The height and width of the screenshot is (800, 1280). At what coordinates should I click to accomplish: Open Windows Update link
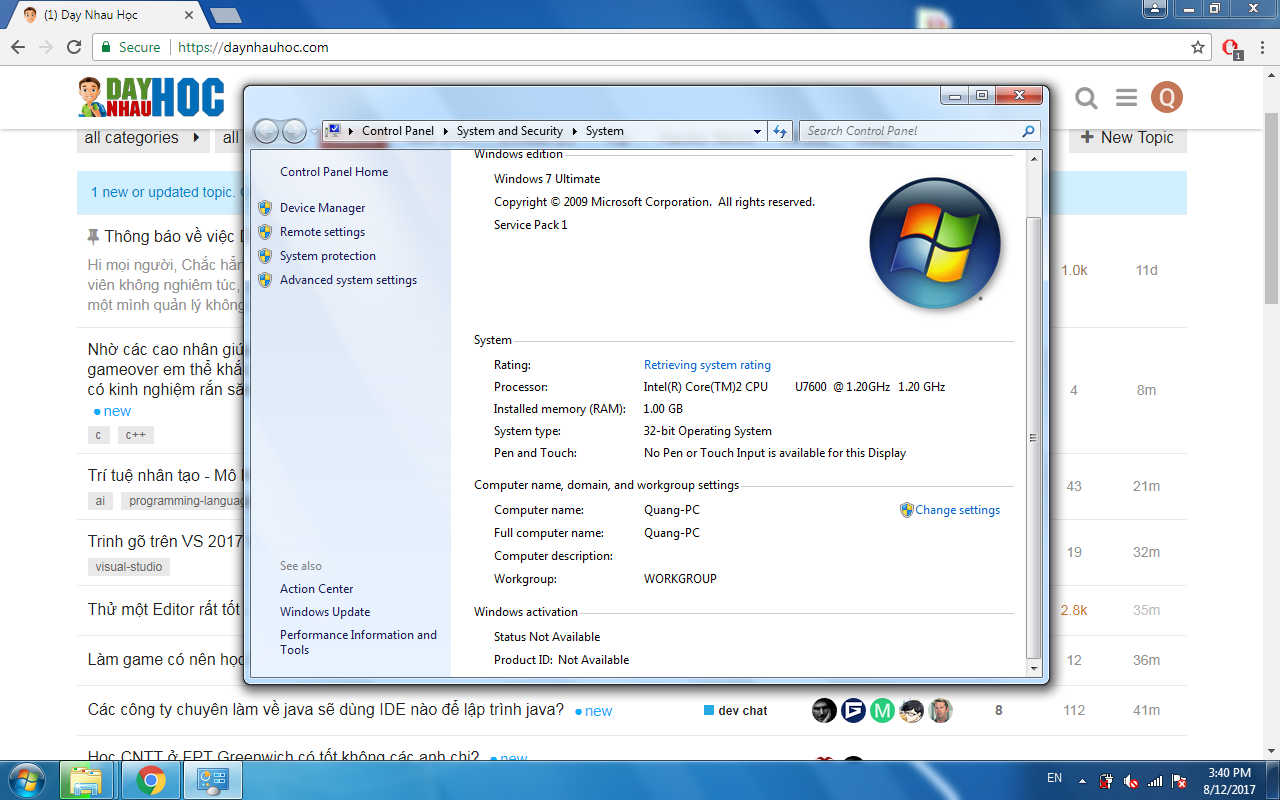pos(325,612)
